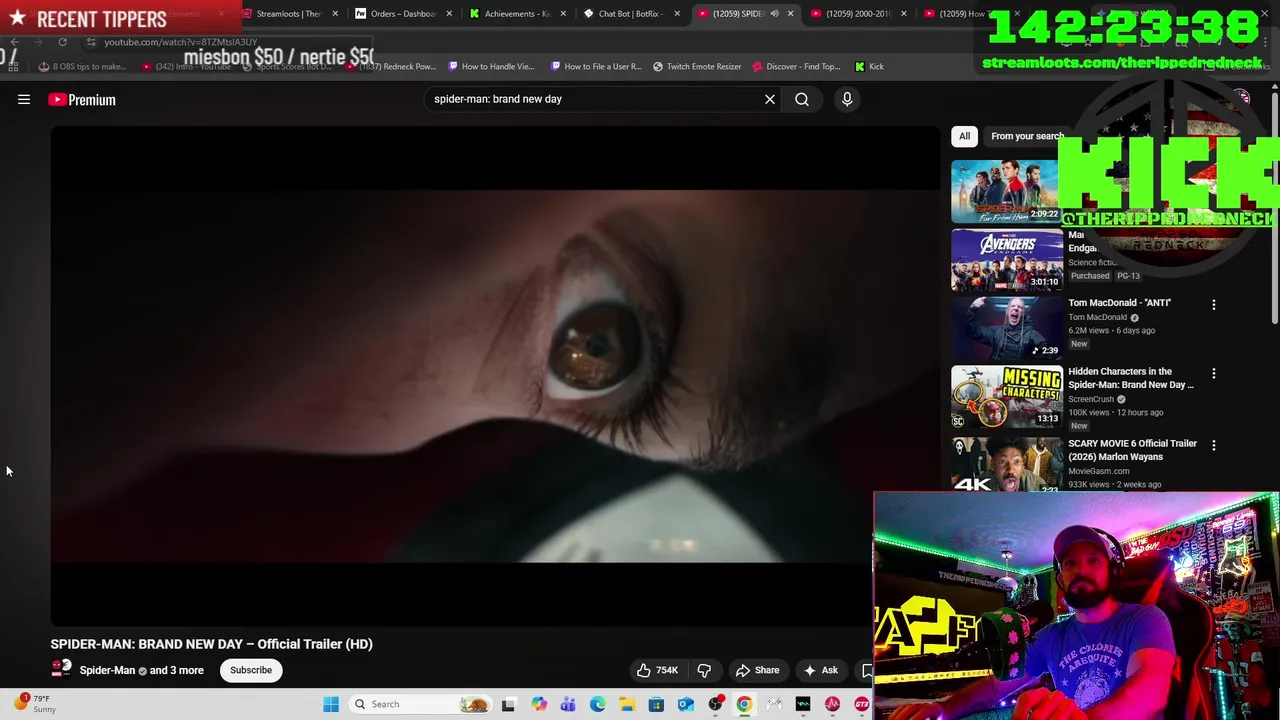The width and height of the screenshot is (1280, 720).
Task: Open Far From Home movie thumbnail
Action: 1006,191
